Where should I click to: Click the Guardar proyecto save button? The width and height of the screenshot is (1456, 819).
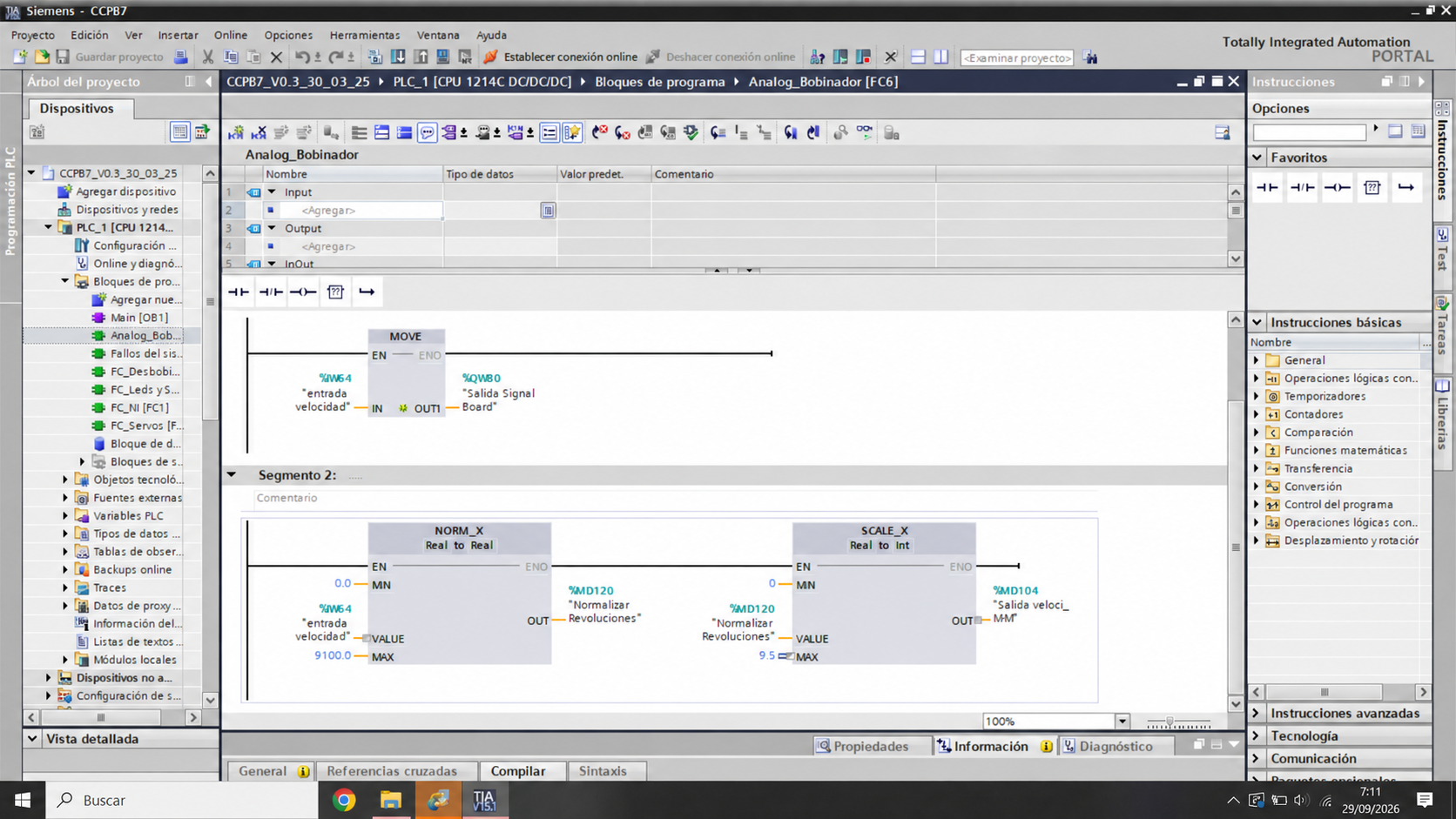tap(109, 57)
